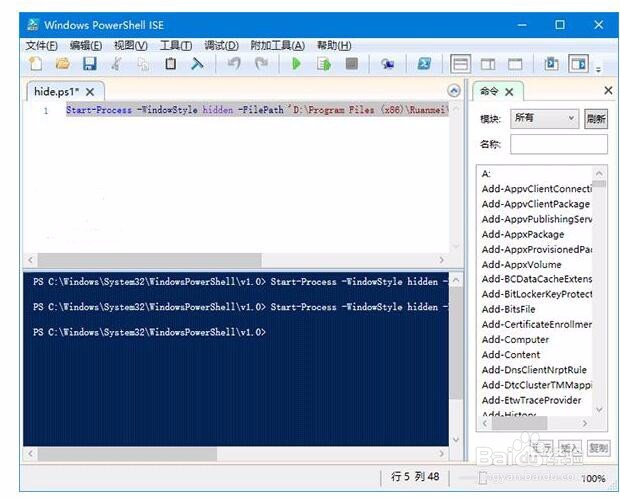Show the command window icon in the toolbar
The width and height of the screenshot is (620, 498).
click(x=551, y=64)
